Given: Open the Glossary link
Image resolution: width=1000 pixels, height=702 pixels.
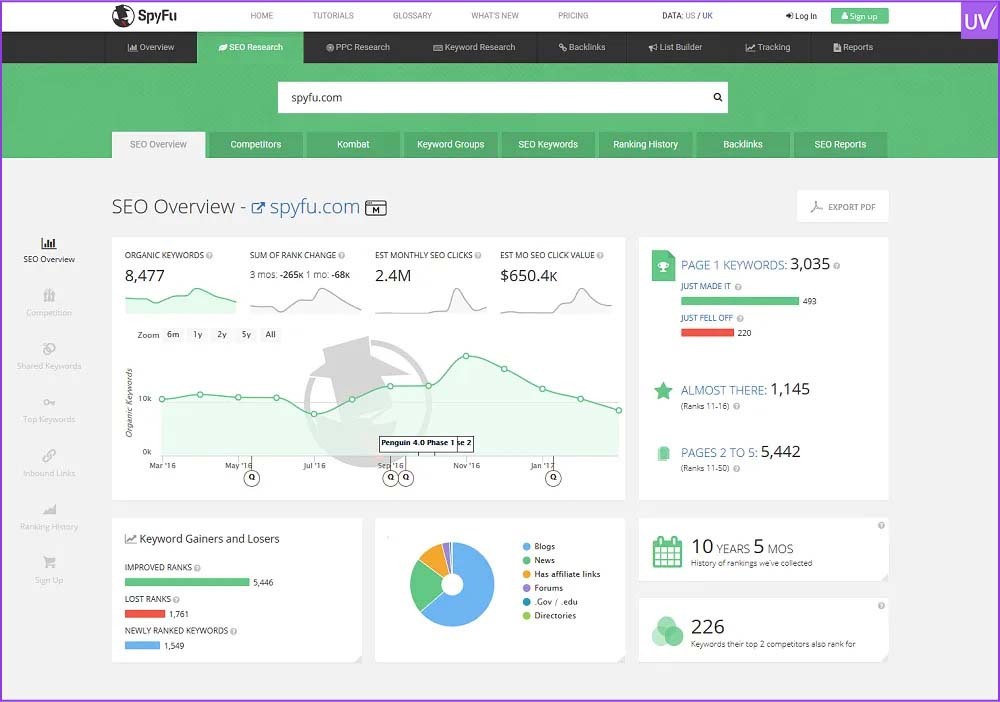Looking at the screenshot, I should pyautogui.click(x=412, y=15).
